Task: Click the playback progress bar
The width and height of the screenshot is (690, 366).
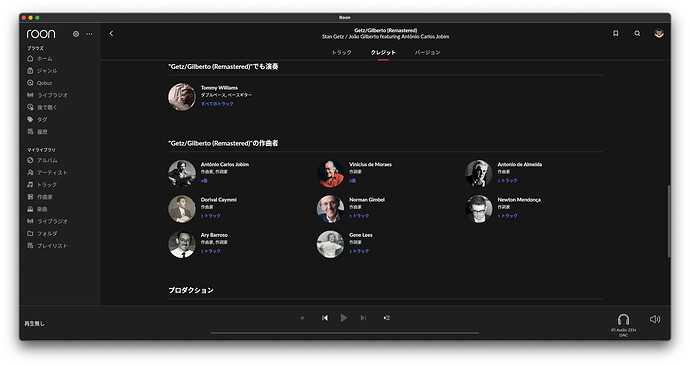Action: (345, 333)
